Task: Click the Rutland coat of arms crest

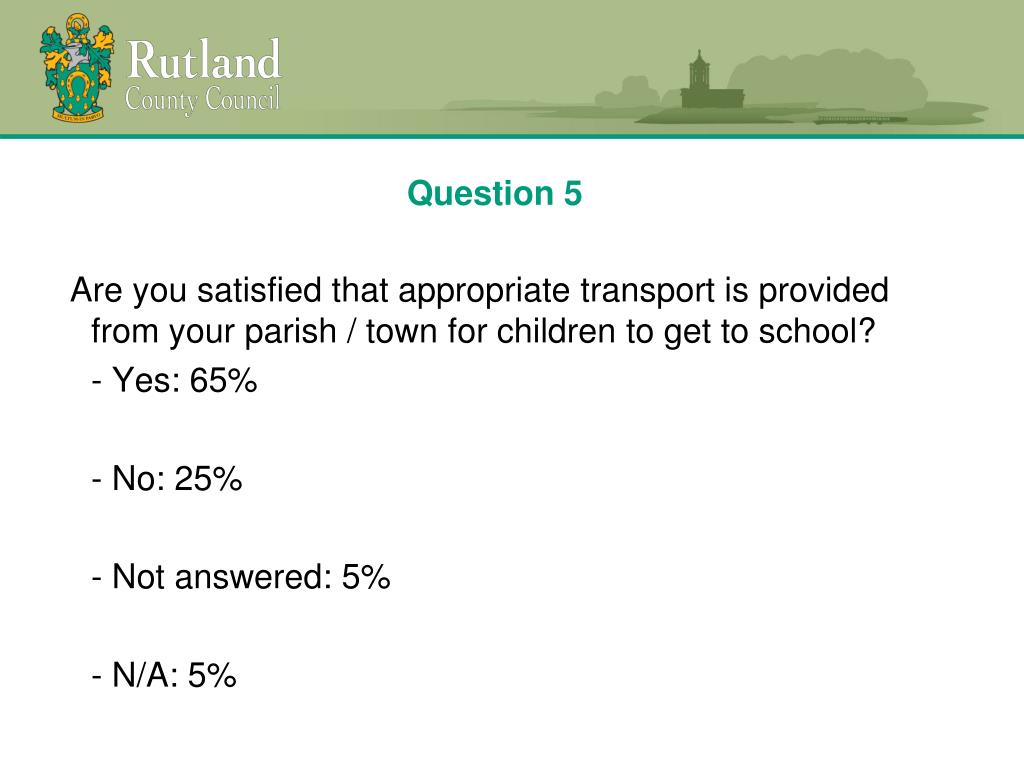Action: (x=78, y=67)
